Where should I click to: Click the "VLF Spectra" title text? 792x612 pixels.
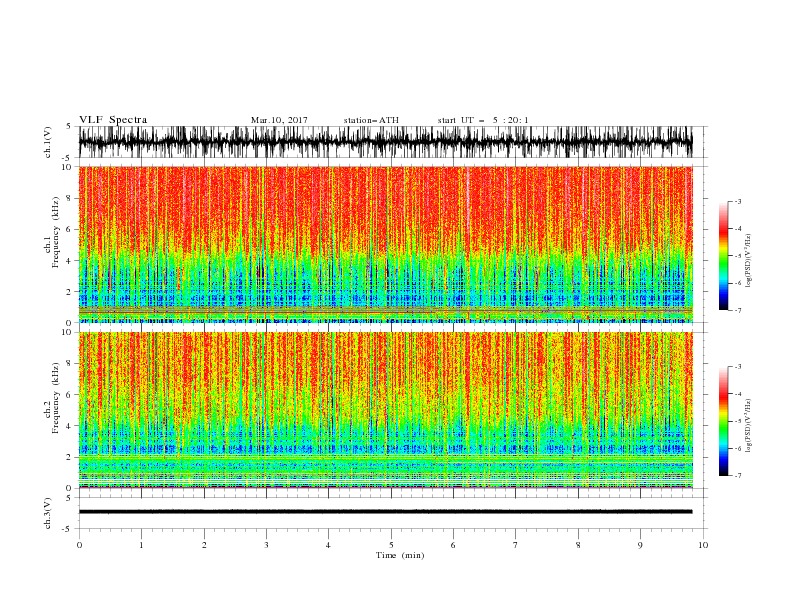[113, 120]
